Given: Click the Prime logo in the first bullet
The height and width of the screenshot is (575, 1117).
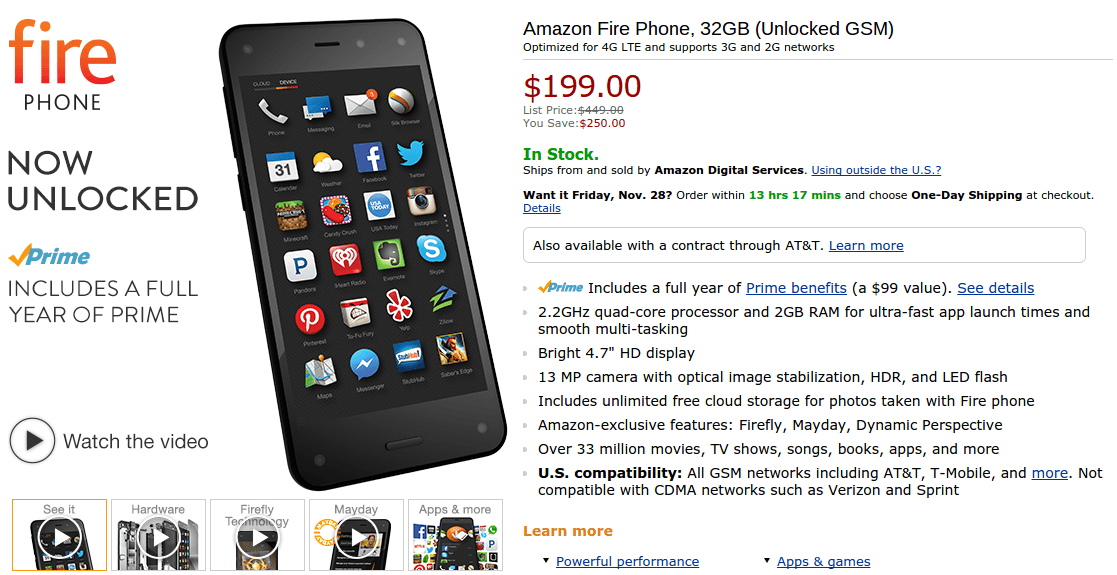Looking at the screenshot, I should pos(561,288).
